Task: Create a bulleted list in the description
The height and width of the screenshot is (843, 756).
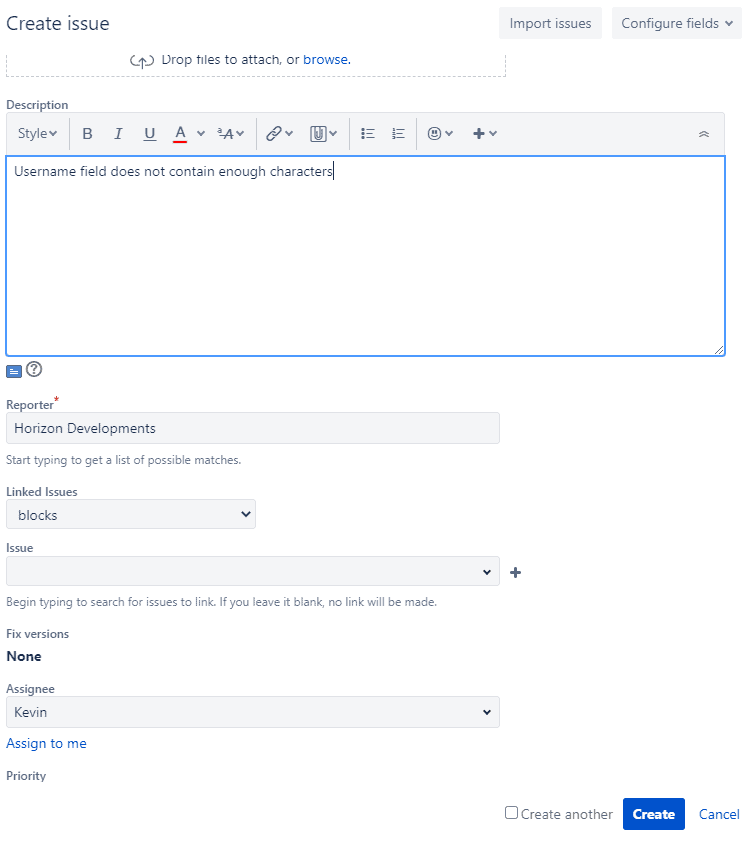Action: [x=367, y=133]
